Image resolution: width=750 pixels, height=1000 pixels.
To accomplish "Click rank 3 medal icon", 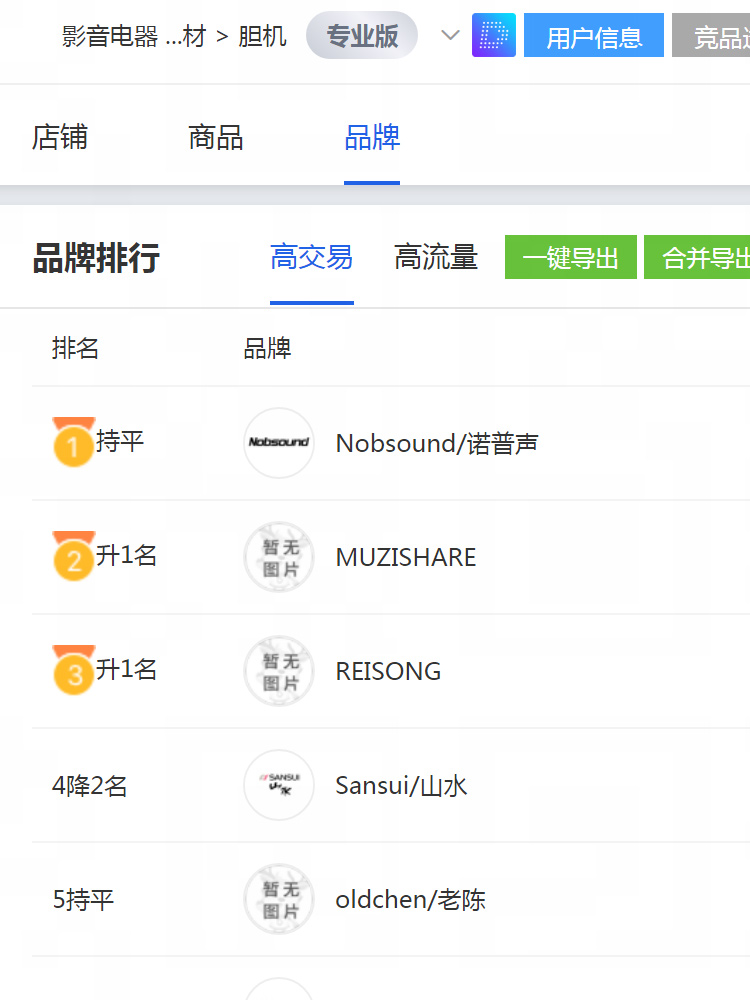I will click(x=73, y=670).
